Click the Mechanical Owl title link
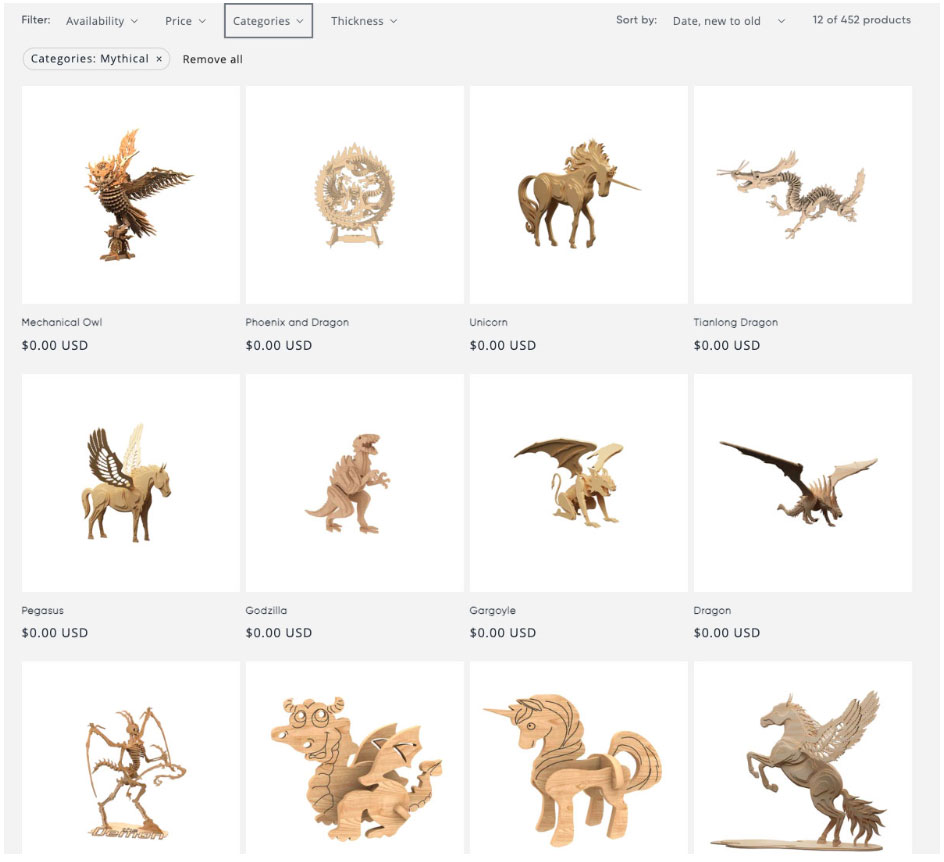This screenshot has height=862, width=944. pyautogui.click(x=62, y=322)
